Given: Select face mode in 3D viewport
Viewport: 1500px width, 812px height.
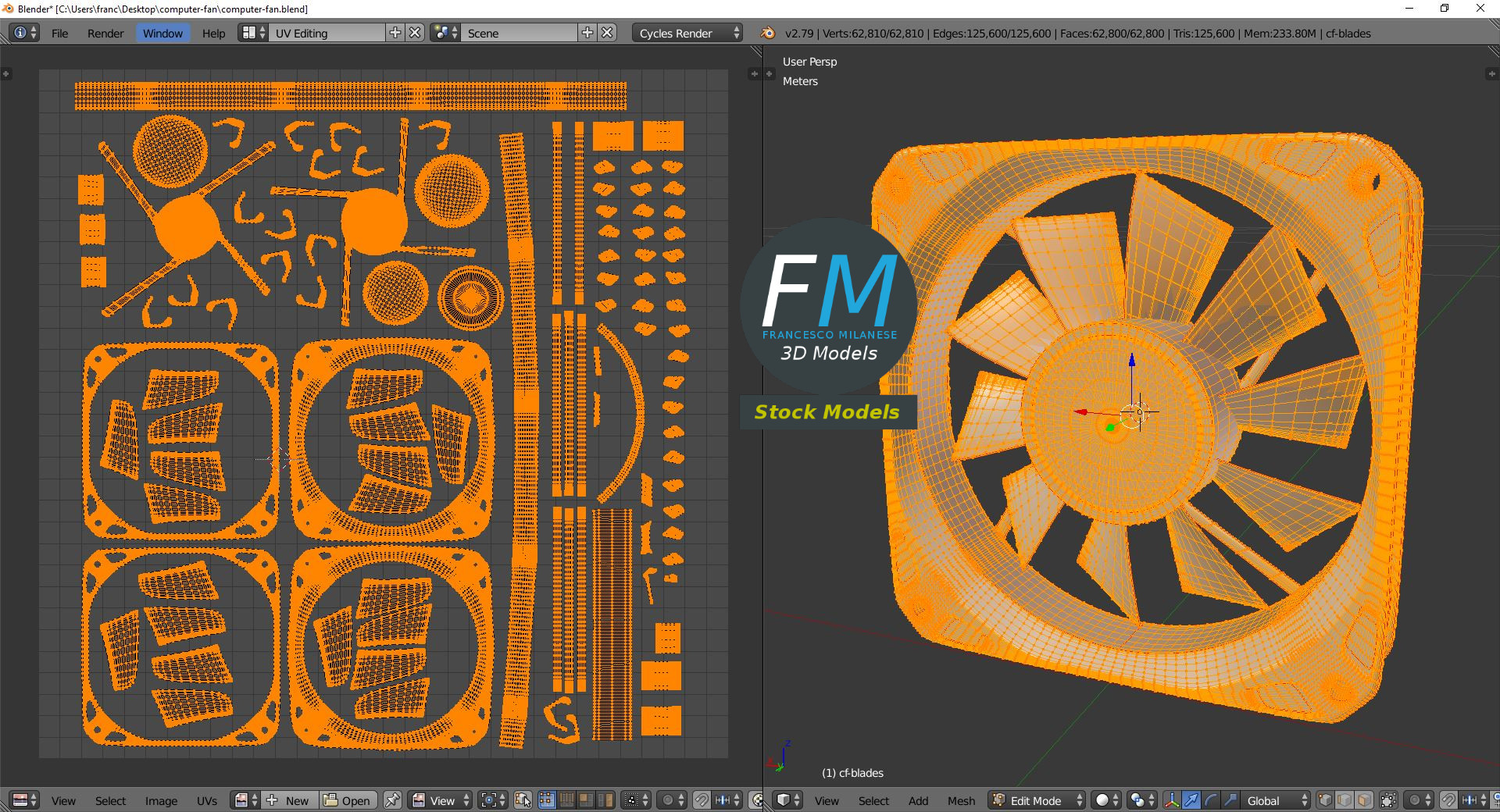Looking at the screenshot, I should click(x=1364, y=800).
